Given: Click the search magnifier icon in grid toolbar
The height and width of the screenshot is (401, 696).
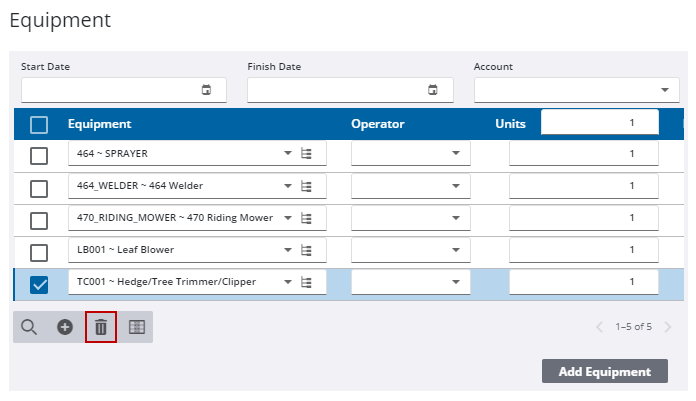Looking at the screenshot, I should 29,327.
